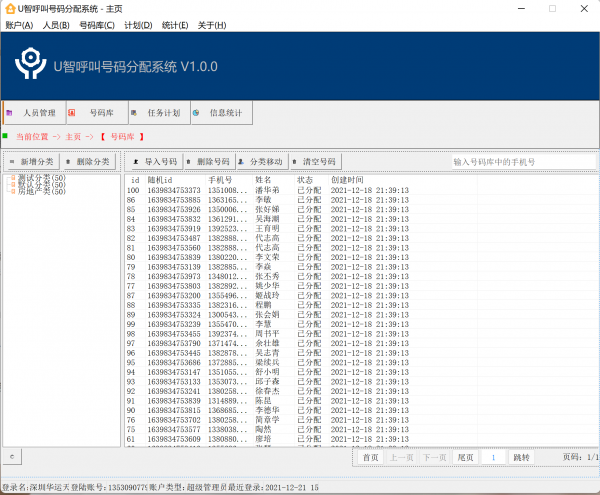600x495 pixels.
Task: Select 测试分类(50) in category tree
Action: [x=40, y=178]
